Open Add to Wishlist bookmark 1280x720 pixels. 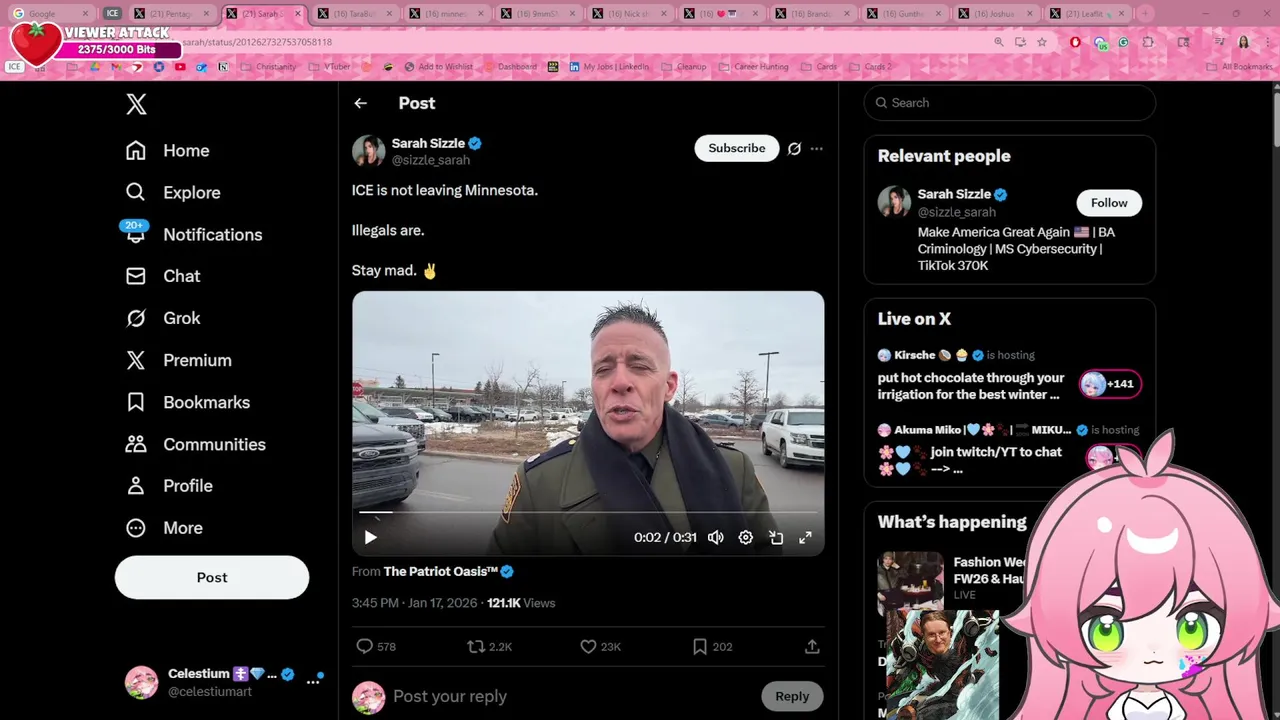click(438, 67)
